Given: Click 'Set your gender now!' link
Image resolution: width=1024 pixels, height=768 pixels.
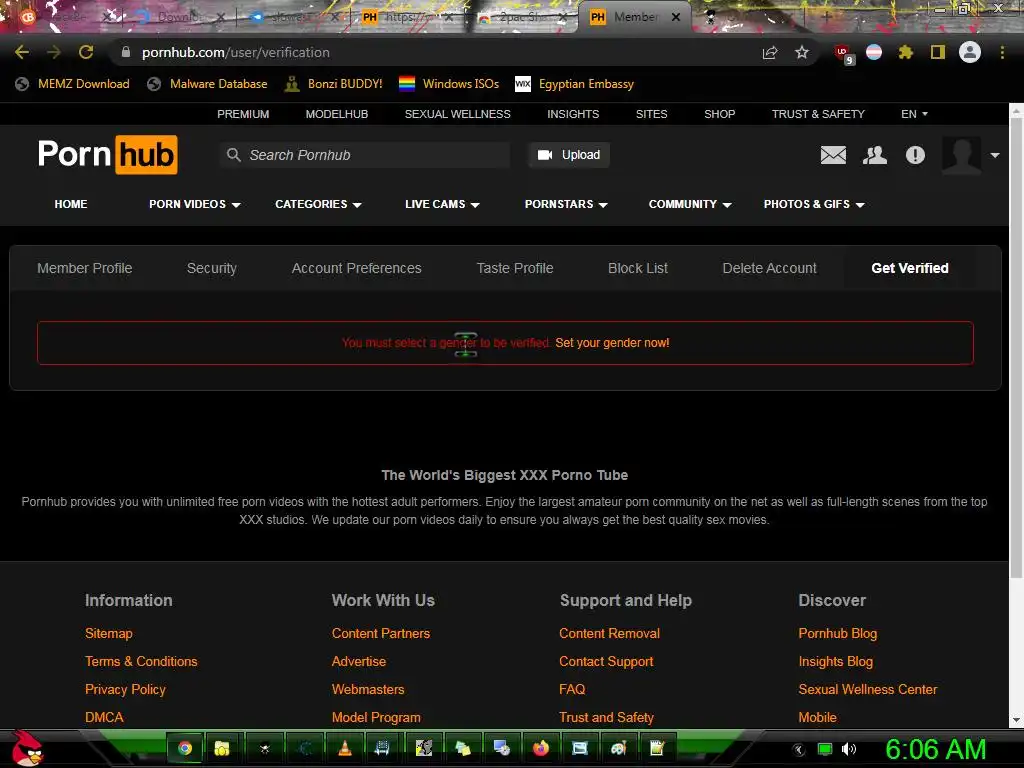Looking at the screenshot, I should pyautogui.click(x=612, y=343).
